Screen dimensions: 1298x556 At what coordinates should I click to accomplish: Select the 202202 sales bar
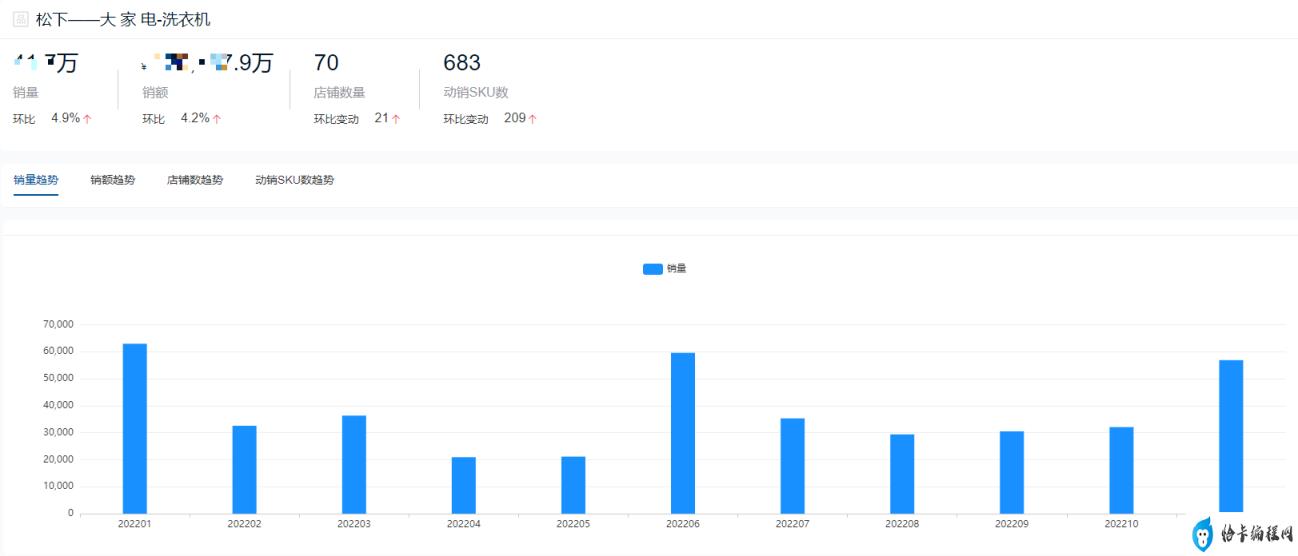point(244,469)
